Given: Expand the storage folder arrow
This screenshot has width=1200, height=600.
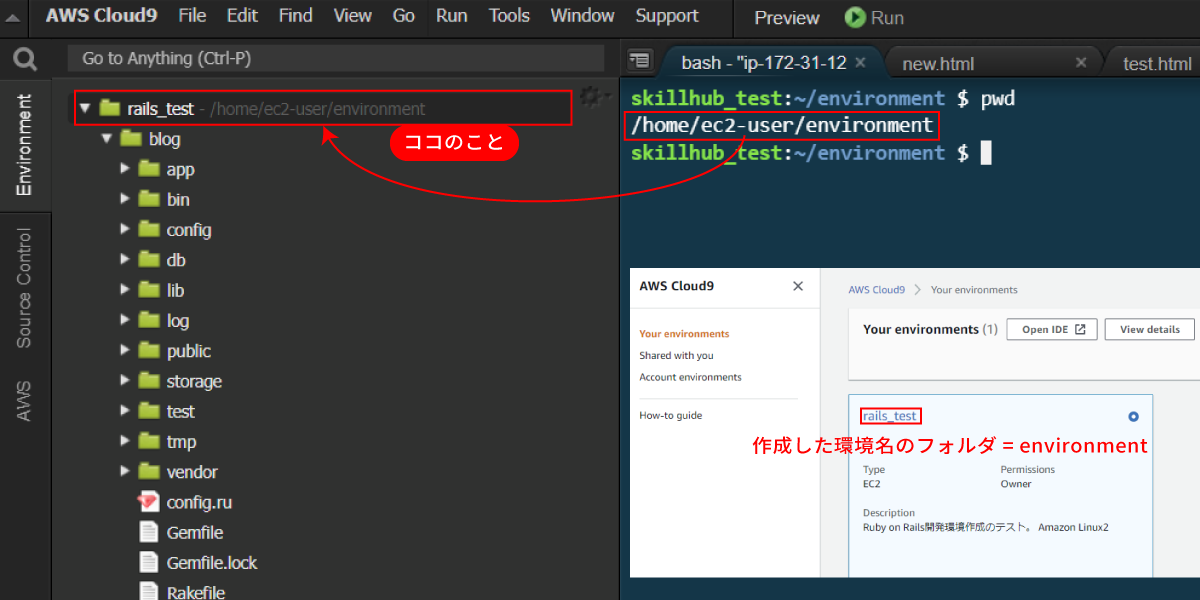Looking at the screenshot, I should pos(125,381).
